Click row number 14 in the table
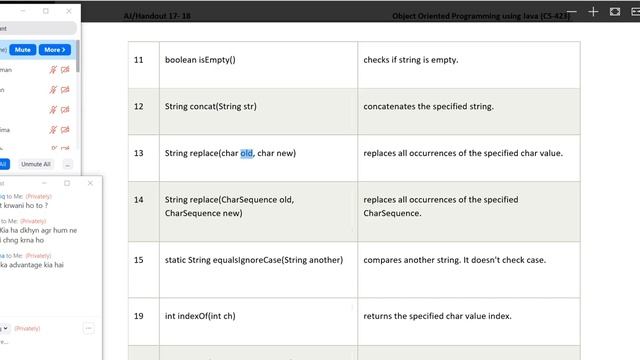This screenshot has height=360, width=640. click(139, 200)
